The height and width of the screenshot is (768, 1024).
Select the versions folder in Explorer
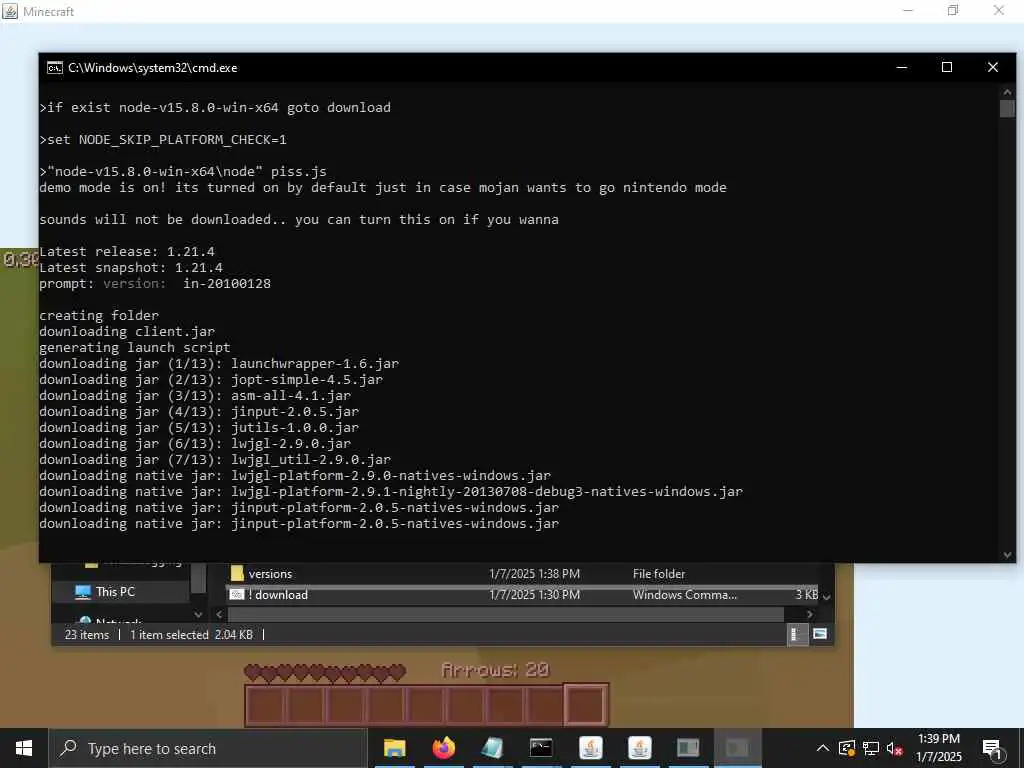point(270,573)
